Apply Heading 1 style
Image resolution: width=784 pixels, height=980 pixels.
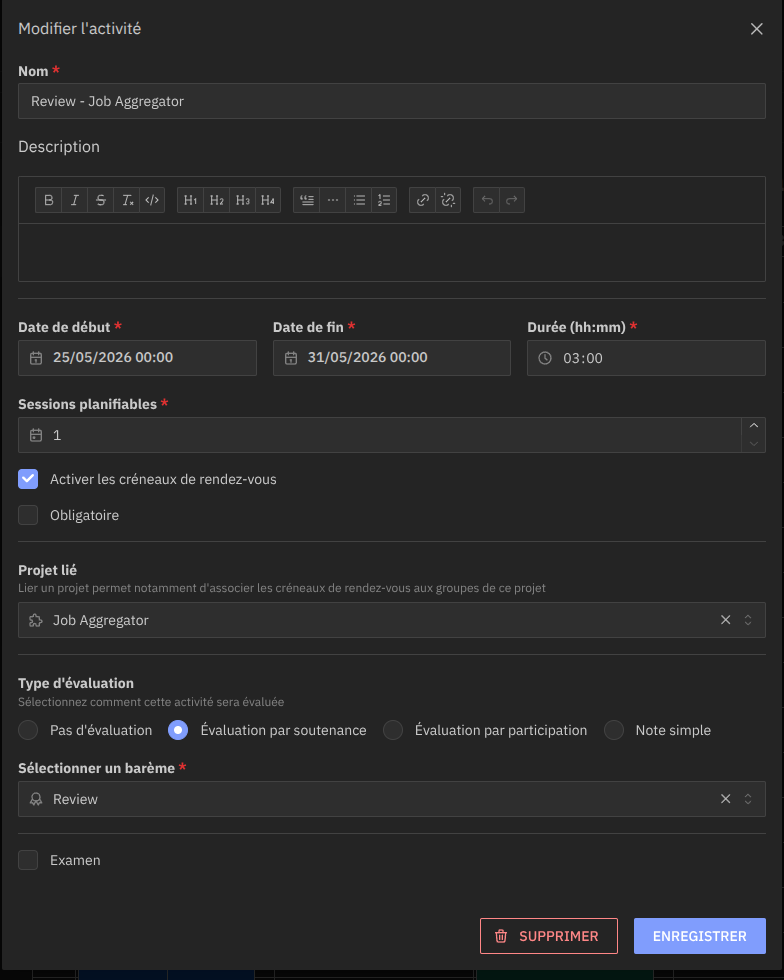pos(191,200)
